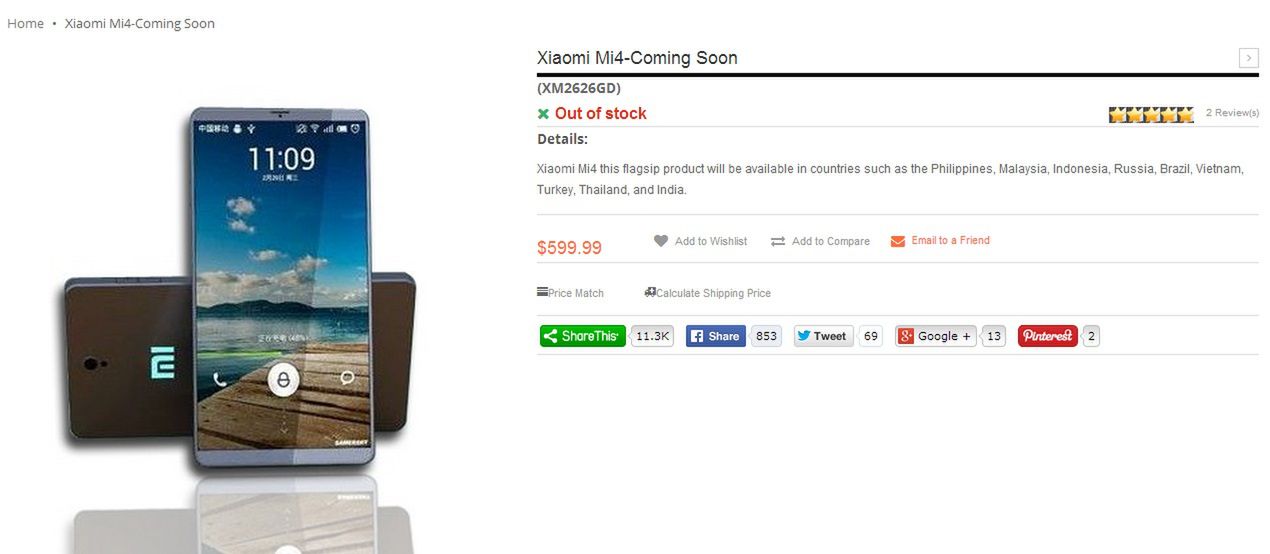This screenshot has width=1270, height=554.
Task: Click the Facebook share count 853
Action: pyautogui.click(x=766, y=336)
